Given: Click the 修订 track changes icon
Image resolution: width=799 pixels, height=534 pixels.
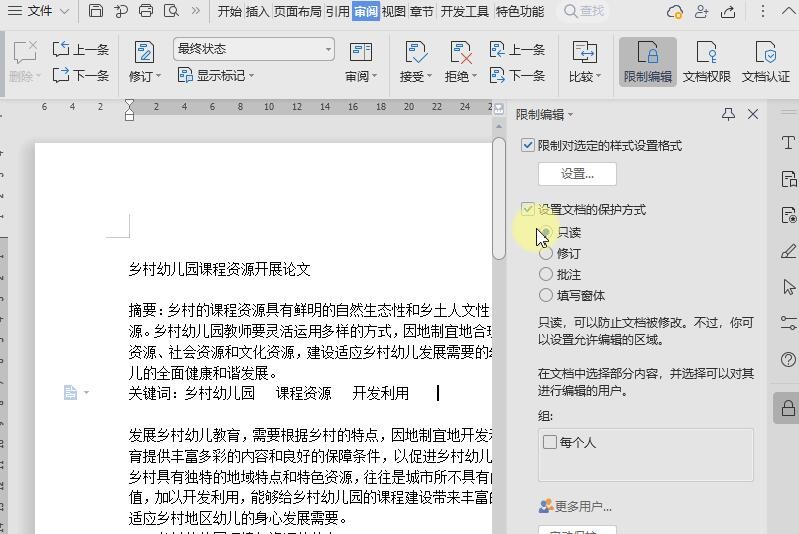Looking at the screenshot, I should (143, 61).
